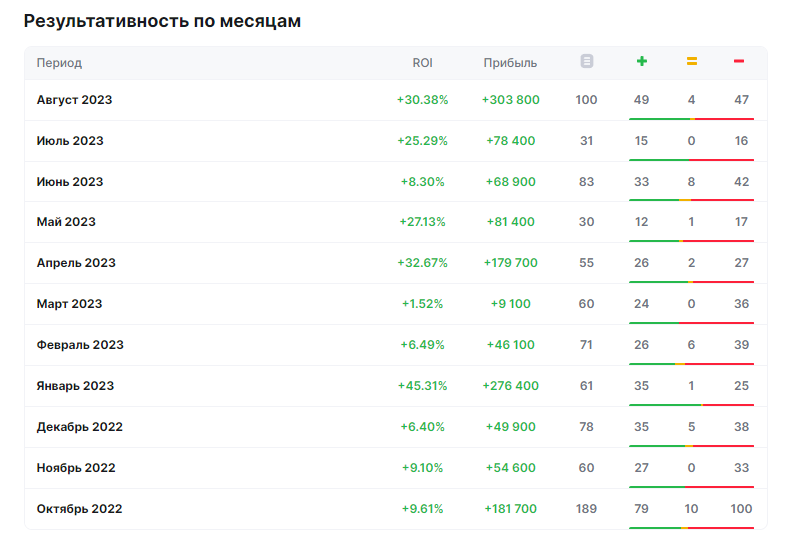
Task: Open the Август 2023 row
Action: (396, 100)
